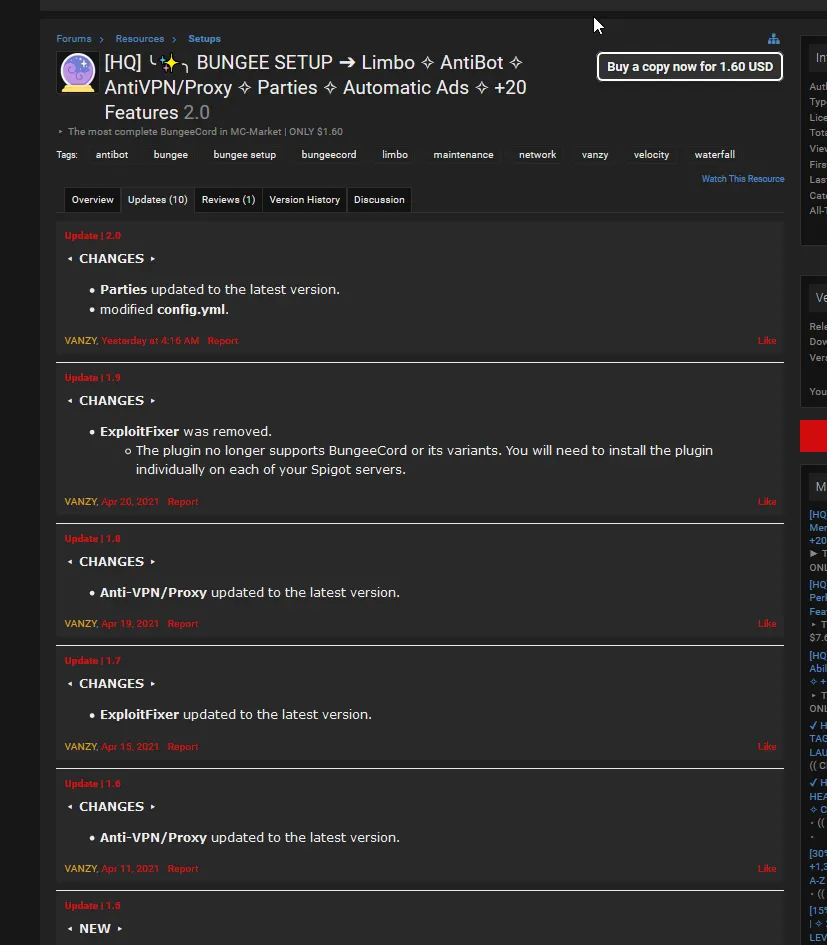Like the Update 1.8 post
The height and width of the screenshot is (945, 827).
pyautogui.click(x=767, y=624)
